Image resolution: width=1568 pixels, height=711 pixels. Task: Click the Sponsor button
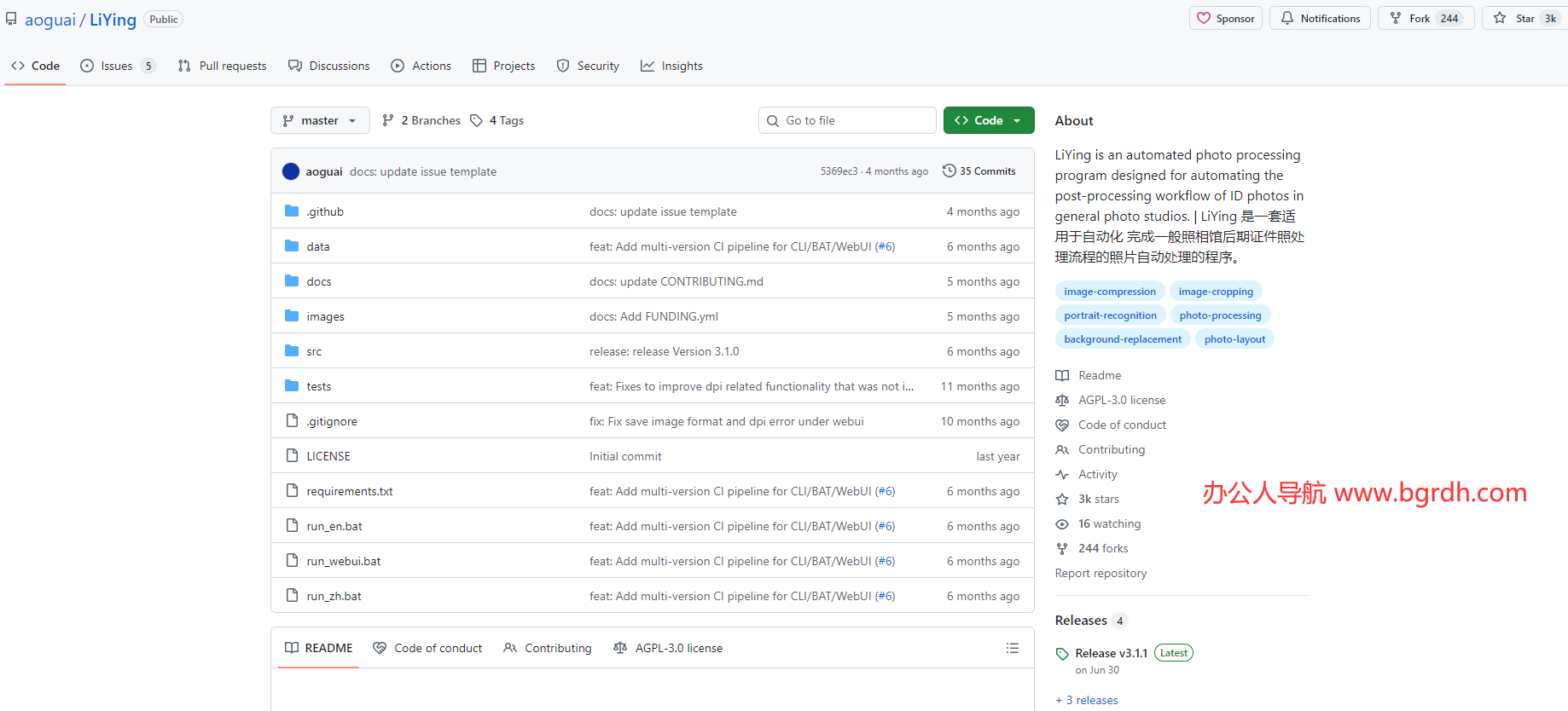coord(1226,18)
